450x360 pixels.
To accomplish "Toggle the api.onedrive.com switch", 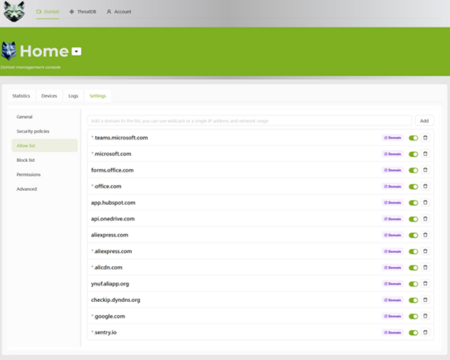I will click(x=413, y=219).
